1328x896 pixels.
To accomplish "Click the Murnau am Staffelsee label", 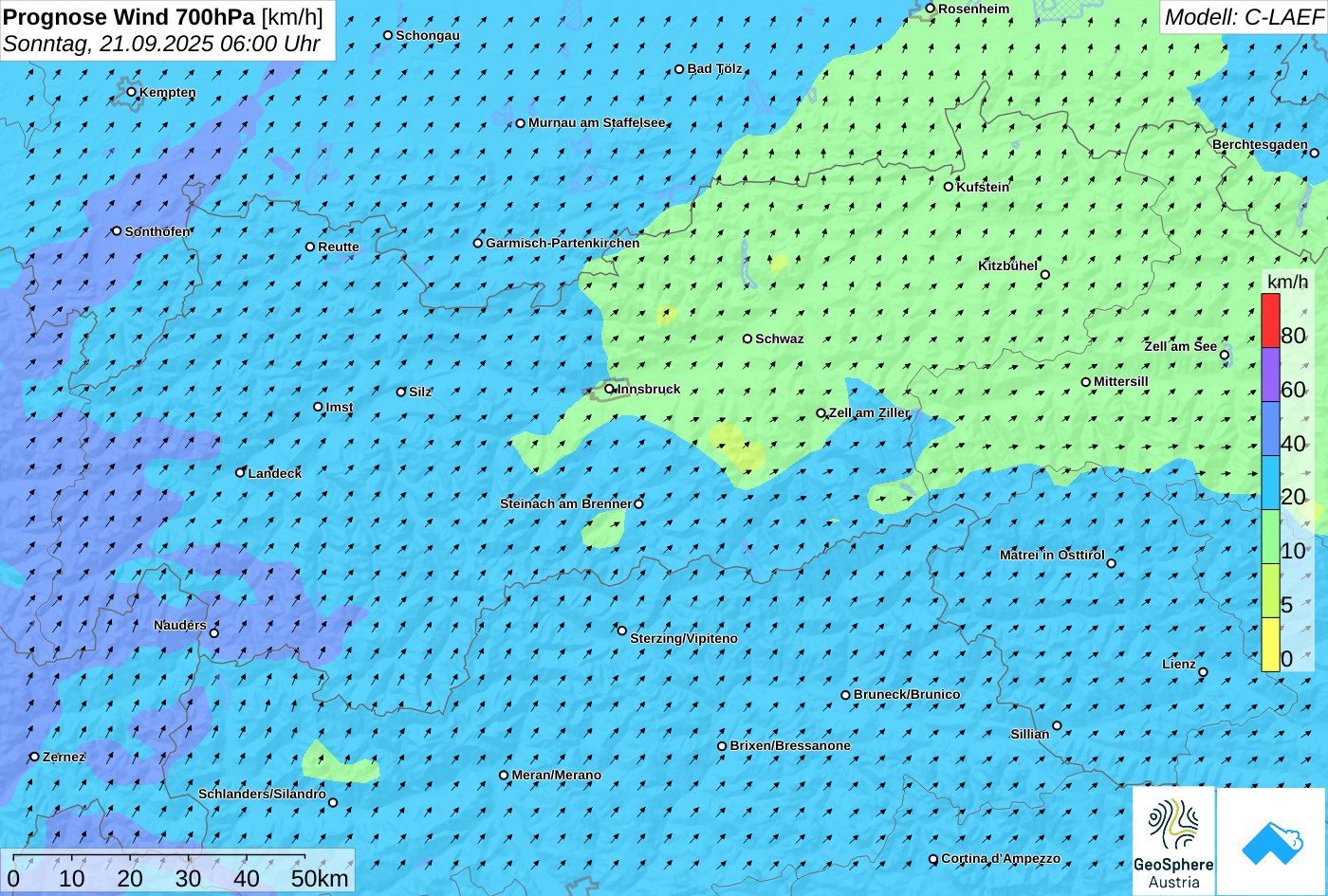I will pyautogui.click(x=597, y=122).
